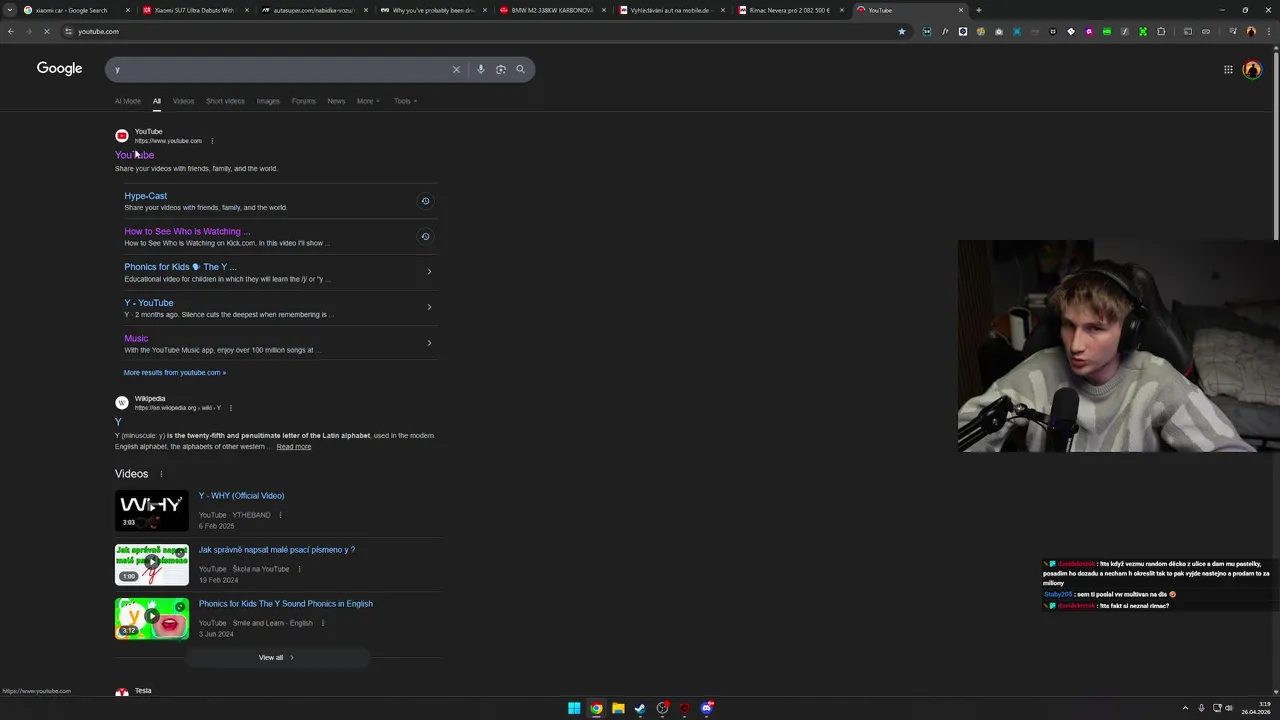Click More results from youtube.com

pyautogui.click(x=174, y=372)
